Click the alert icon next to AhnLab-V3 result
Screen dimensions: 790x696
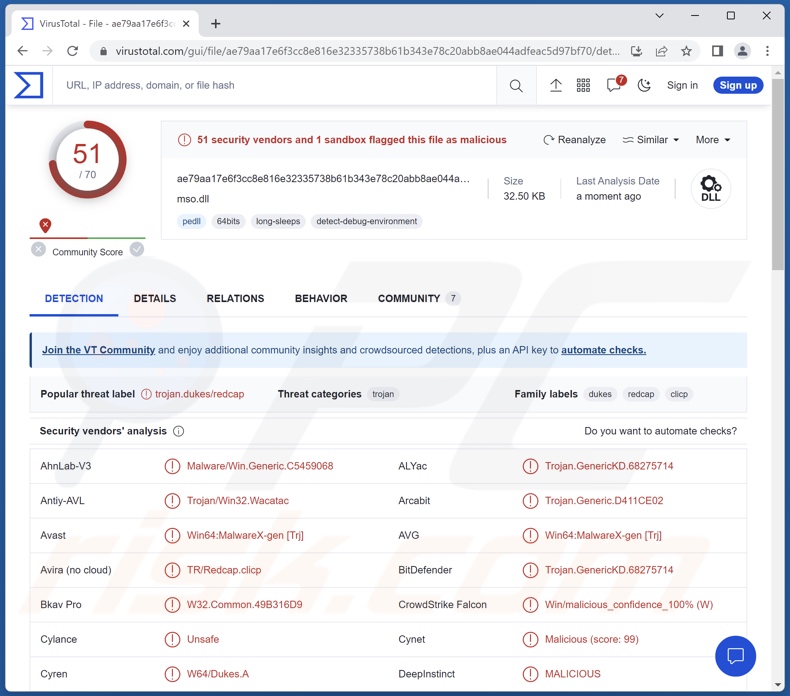click(x=172, y=466)
